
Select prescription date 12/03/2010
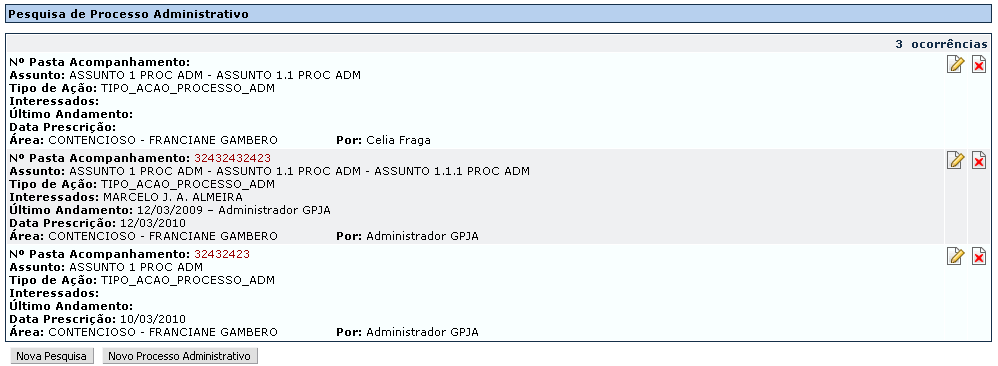click(151, 223)
